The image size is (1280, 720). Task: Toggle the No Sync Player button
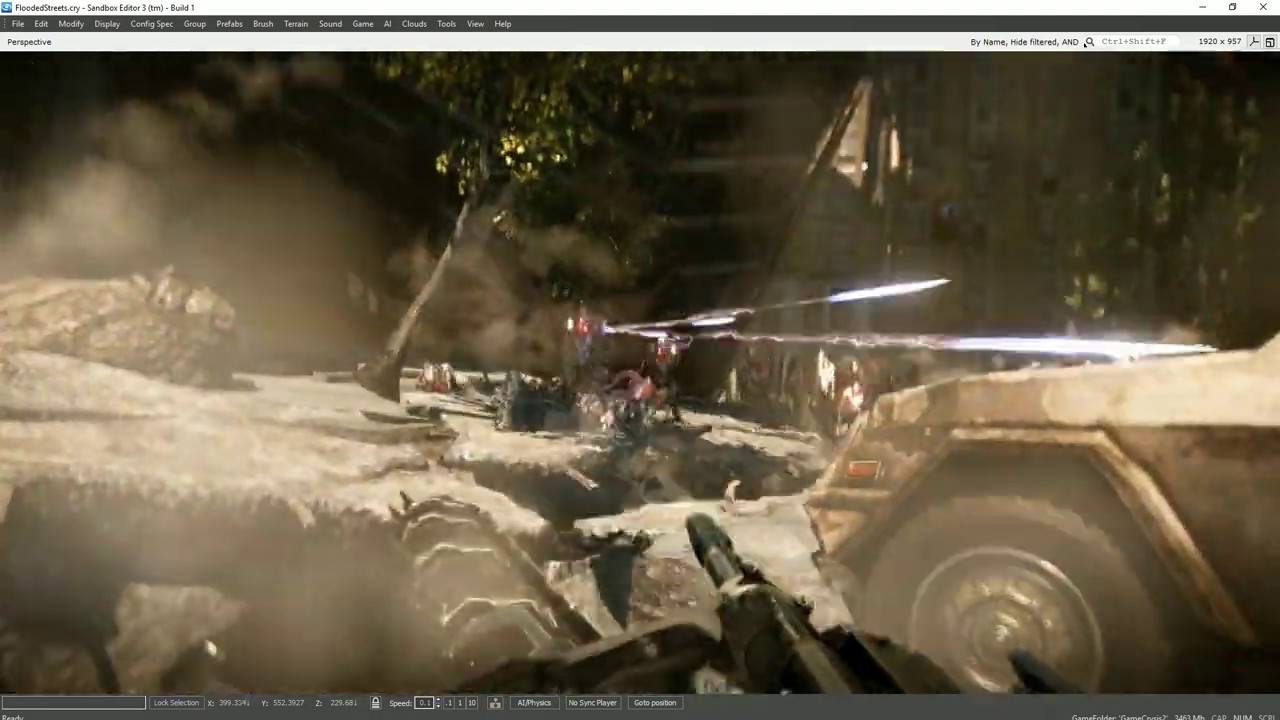[x=592, y=703]
